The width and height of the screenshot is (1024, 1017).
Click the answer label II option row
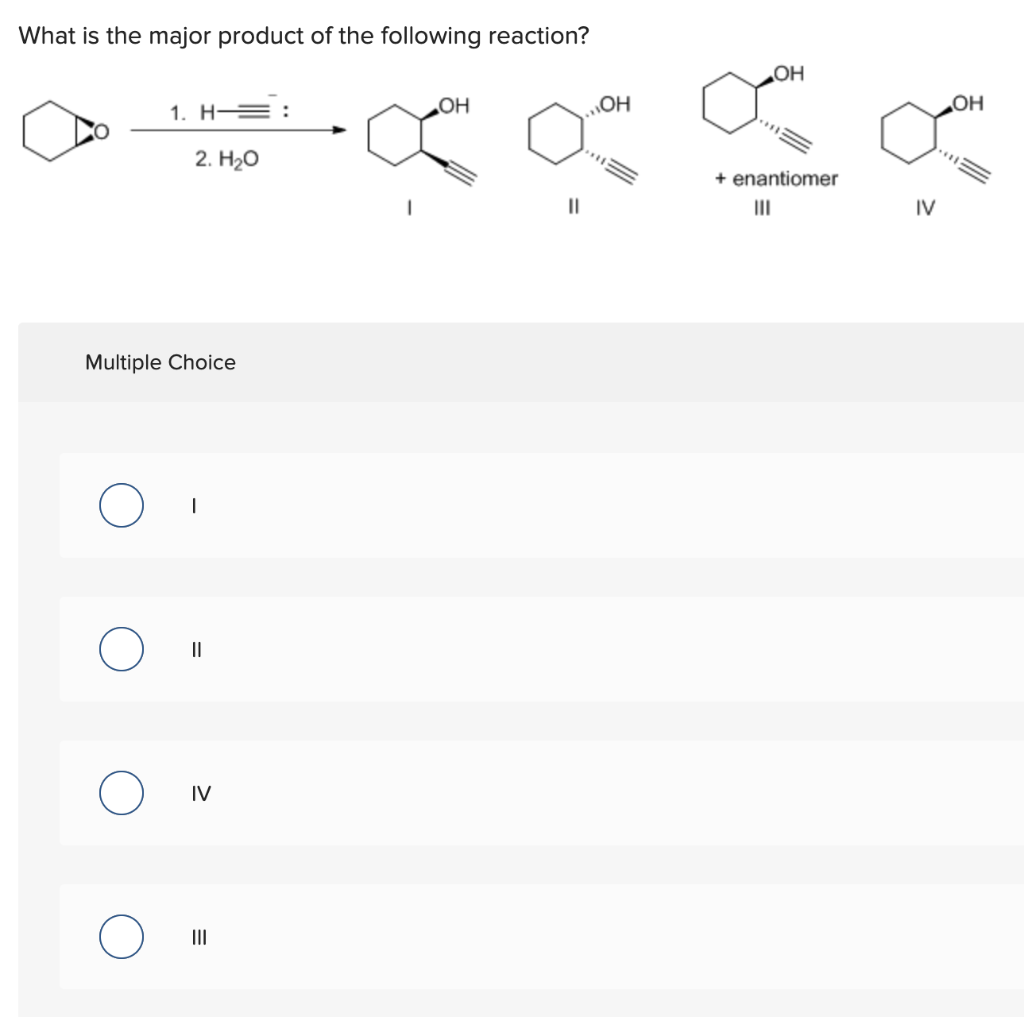click(541, 649)
